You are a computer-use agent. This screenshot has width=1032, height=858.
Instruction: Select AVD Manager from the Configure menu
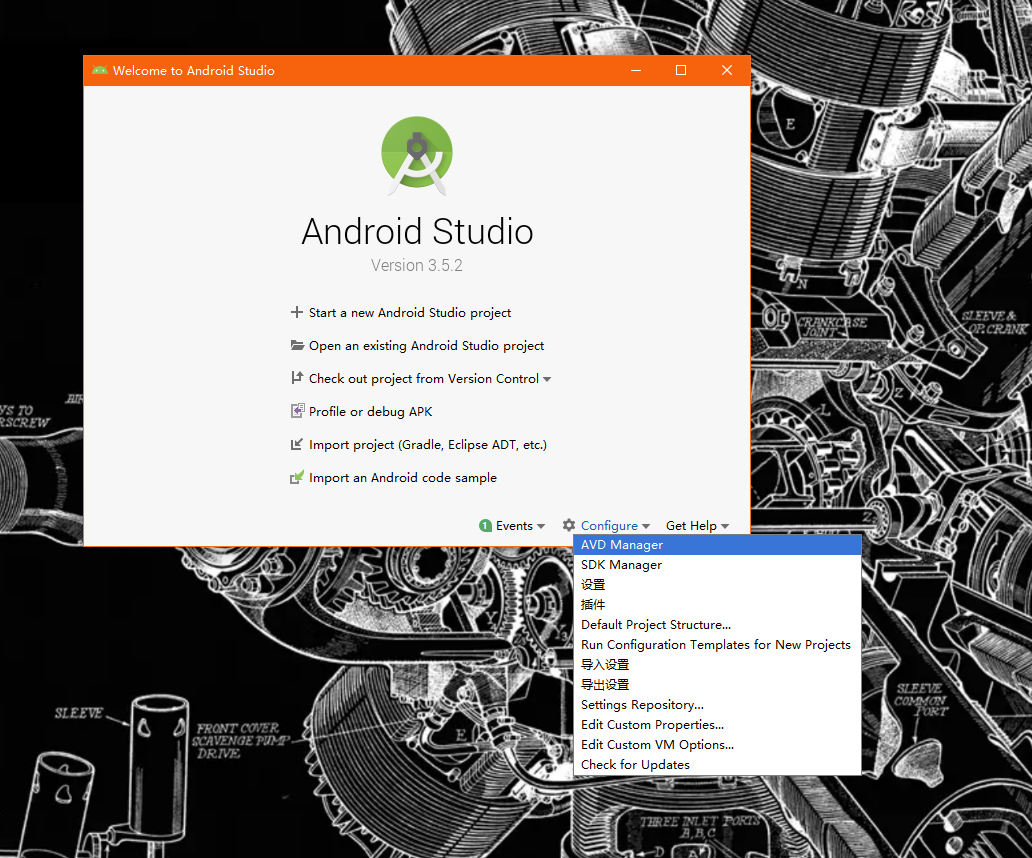(621, 544)
